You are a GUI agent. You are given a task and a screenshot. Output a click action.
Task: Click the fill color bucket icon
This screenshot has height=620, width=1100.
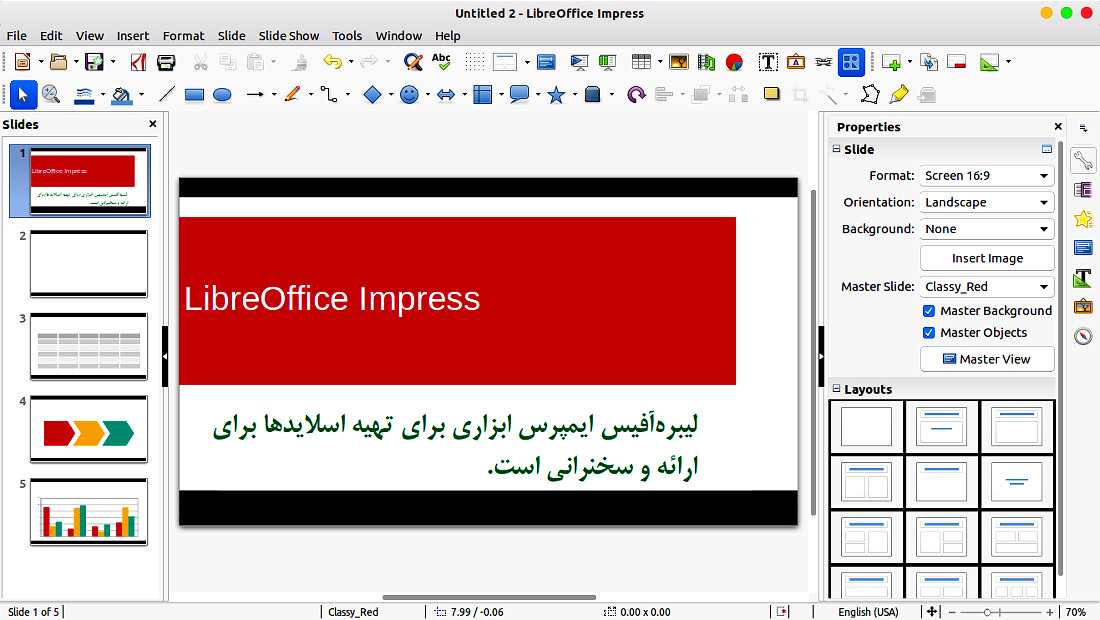pyautogui.click(x=121, y=95)
